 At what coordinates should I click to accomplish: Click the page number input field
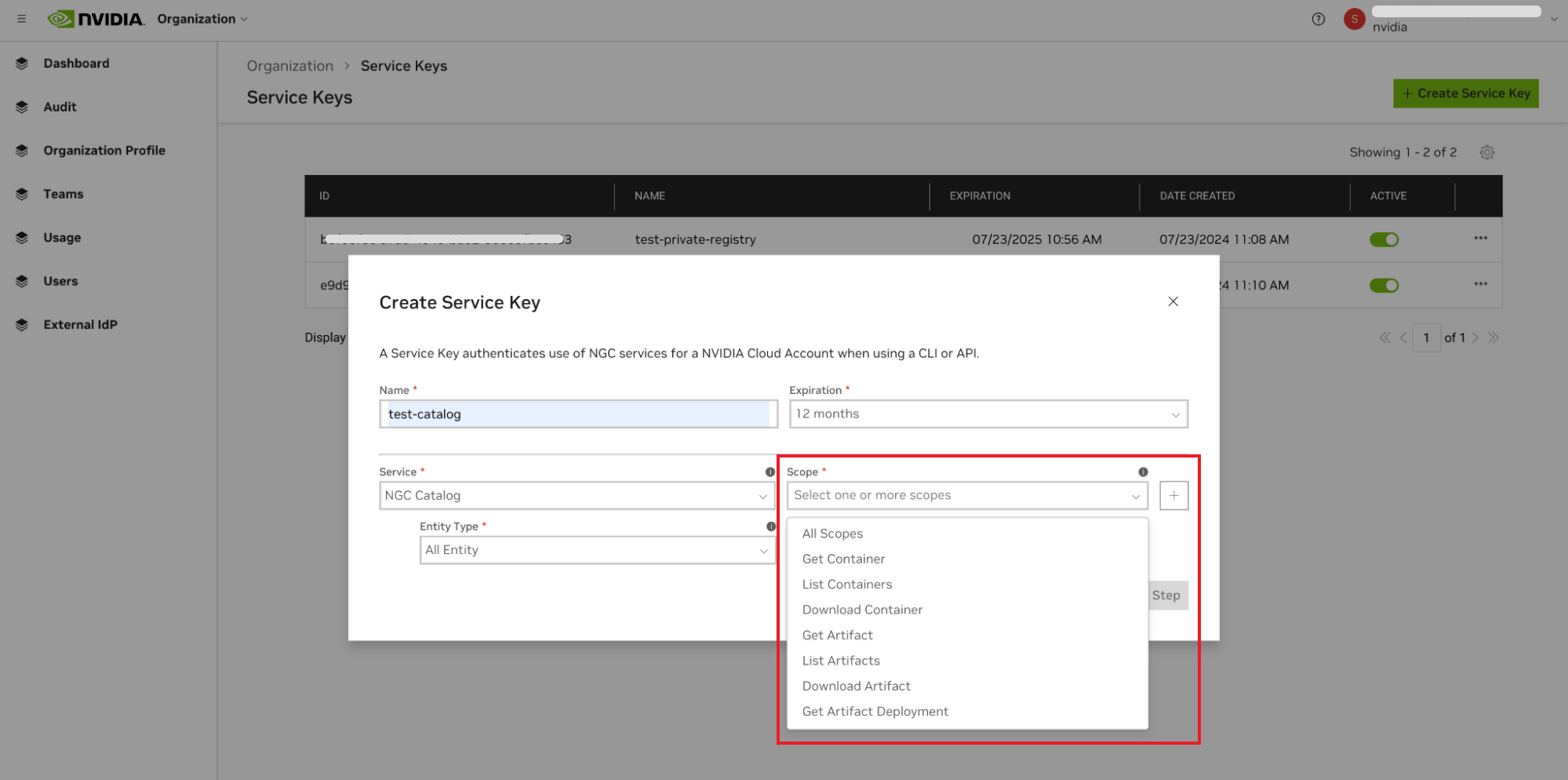(1426, 337)
